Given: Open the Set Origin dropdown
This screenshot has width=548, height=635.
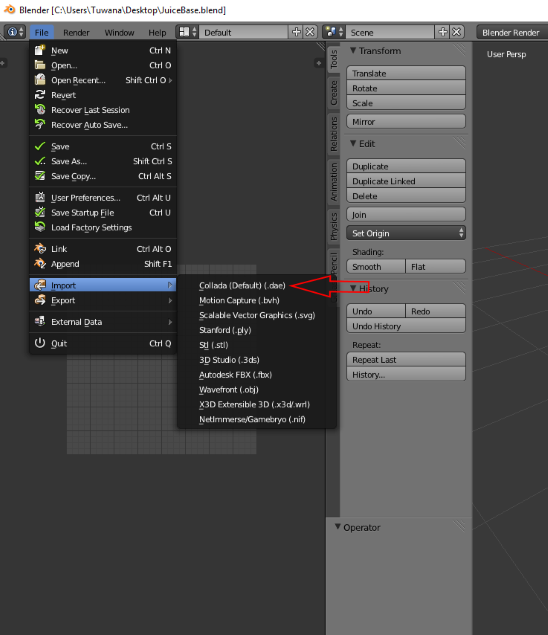Looking at the screenshot, I should (x=406, y=233).
